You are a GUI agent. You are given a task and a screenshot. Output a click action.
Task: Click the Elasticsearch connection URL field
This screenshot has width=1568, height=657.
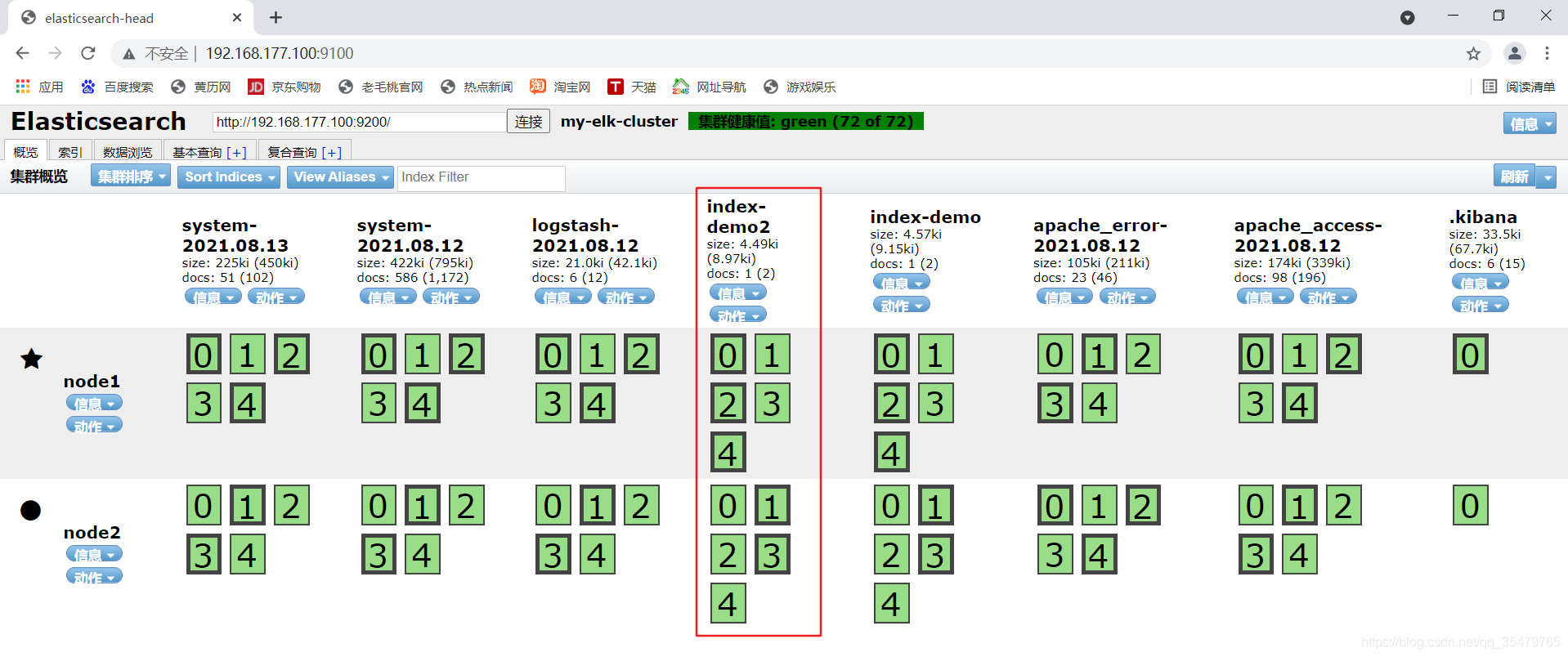tap(359, 122)
